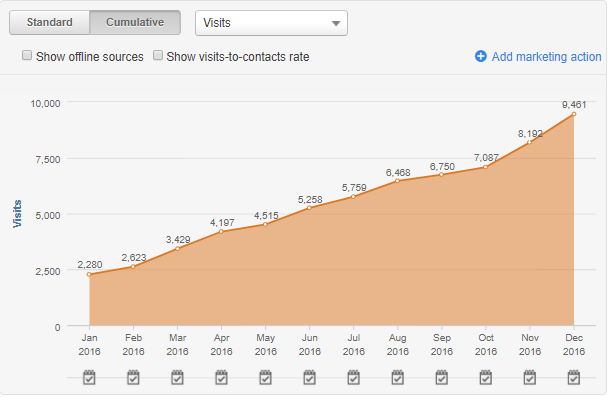The height and width of the screenshot is (397, 609).
Task: Select the Dec 2016 data point 9,461
Action: 574,114
